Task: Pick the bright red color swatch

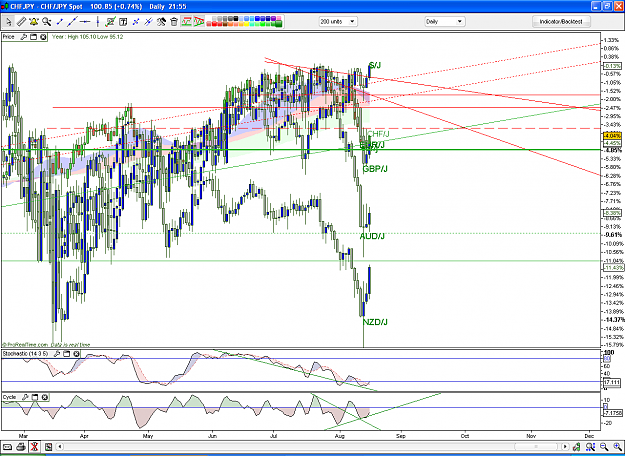Action: pos(214,24)
